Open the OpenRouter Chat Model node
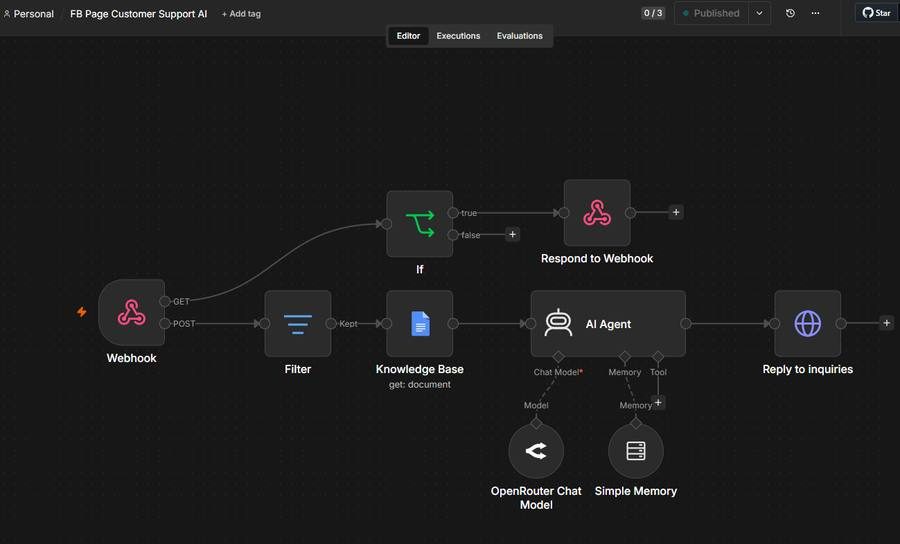The width and height of the screenshot is (900, 544). [x=536, y=451]
